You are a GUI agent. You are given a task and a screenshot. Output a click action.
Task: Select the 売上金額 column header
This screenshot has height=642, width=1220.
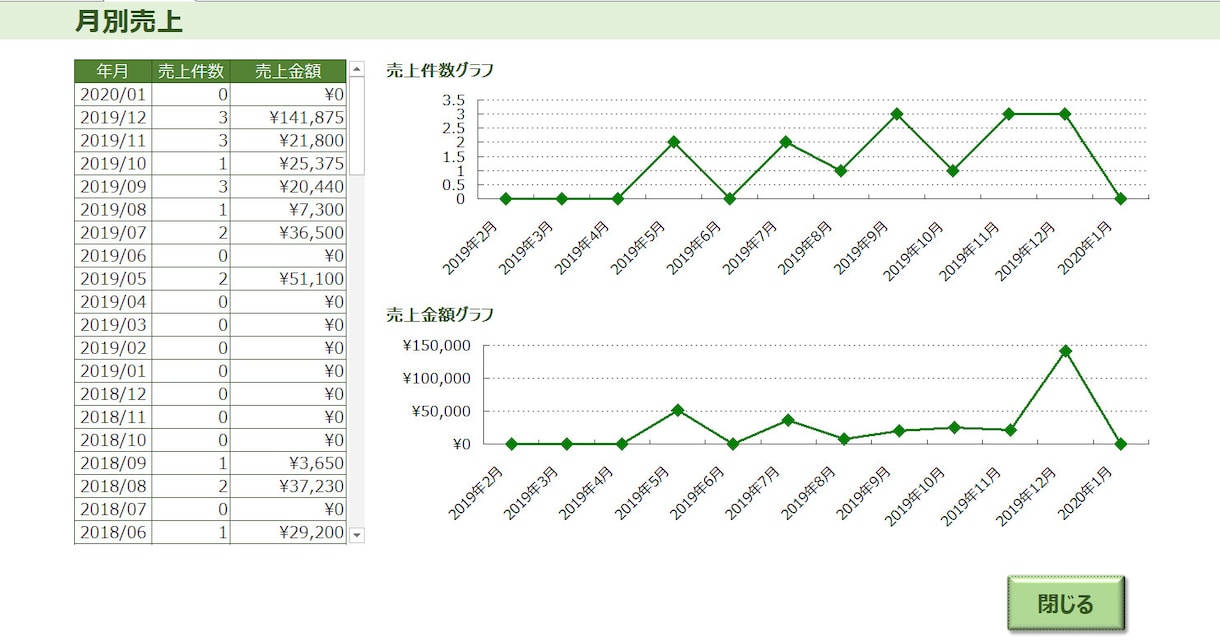coord(288,71)
